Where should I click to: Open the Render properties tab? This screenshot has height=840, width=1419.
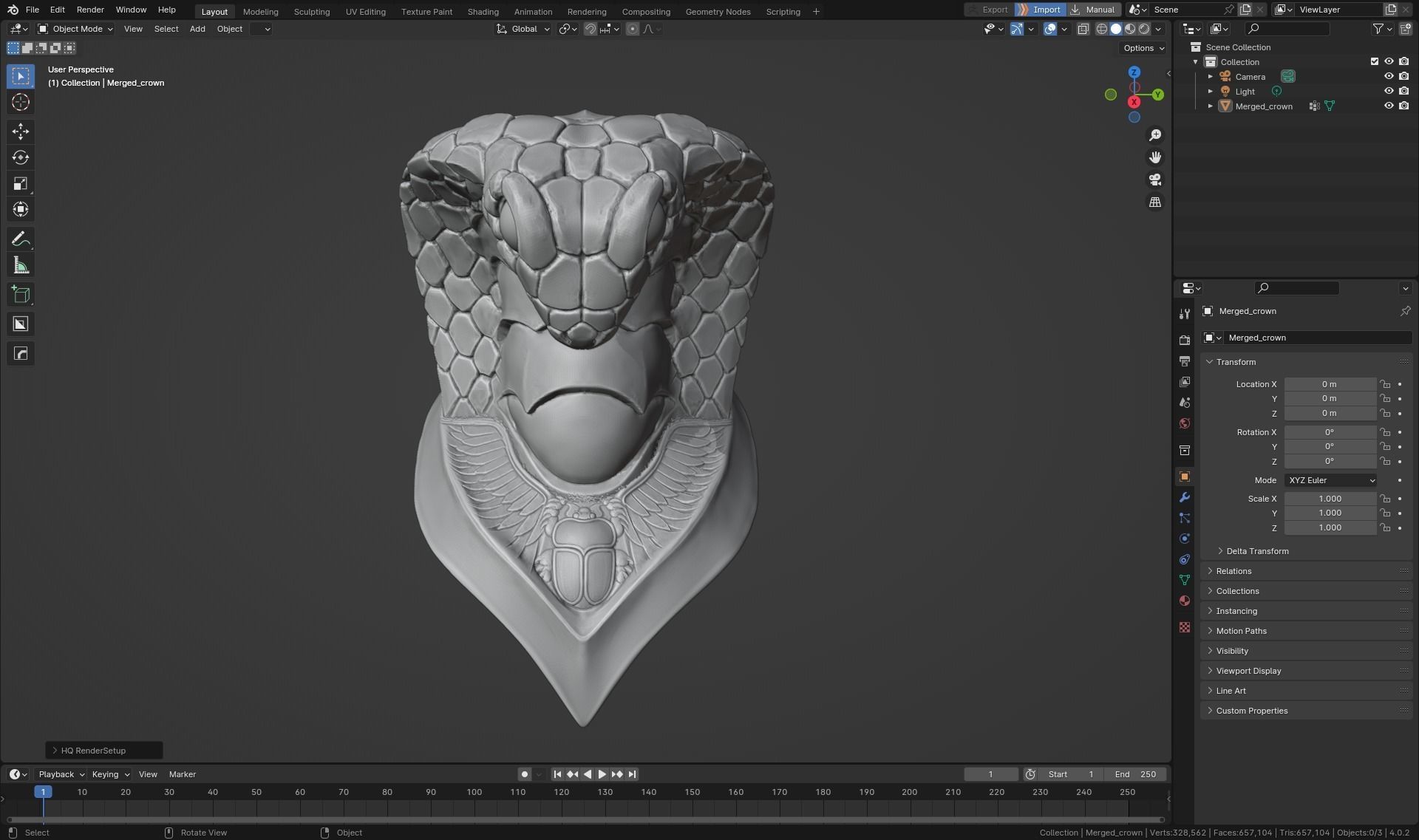pyautogui.click(x=1185, y=340)
